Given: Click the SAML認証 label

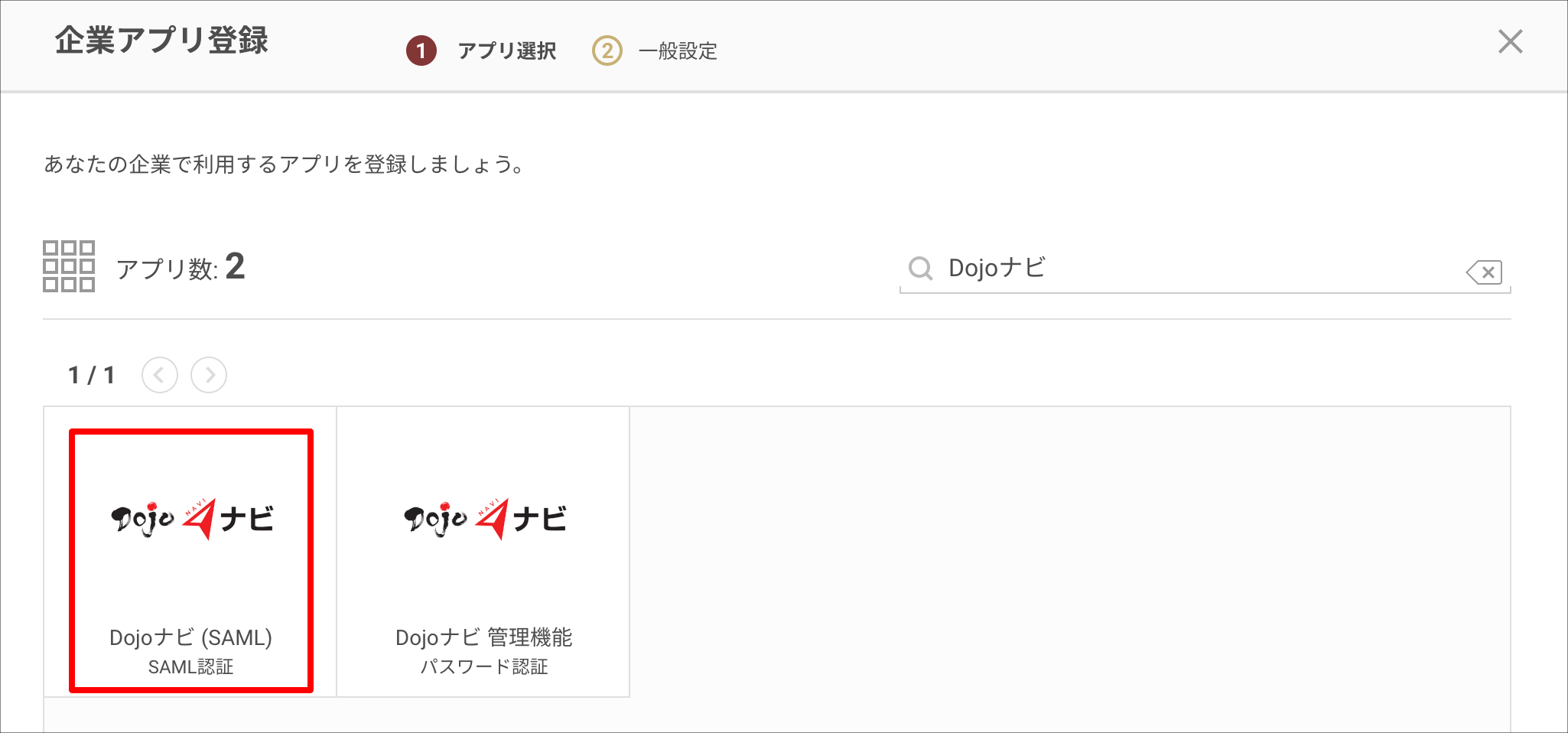Looking at the screenshot, I should [191, 667].
